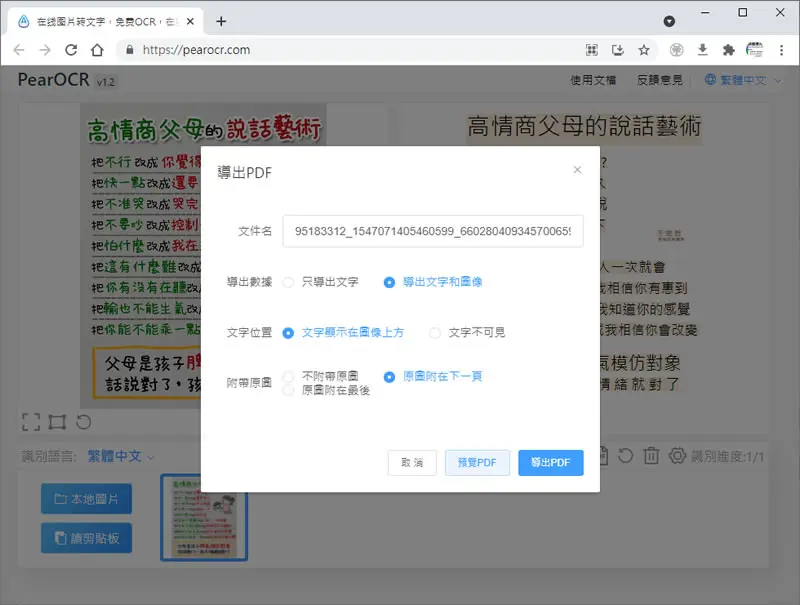The width and height of the screenshot is (800, 605).
Task: Click the re-recognize refresh icon beside trash
Action: point(626,456)
